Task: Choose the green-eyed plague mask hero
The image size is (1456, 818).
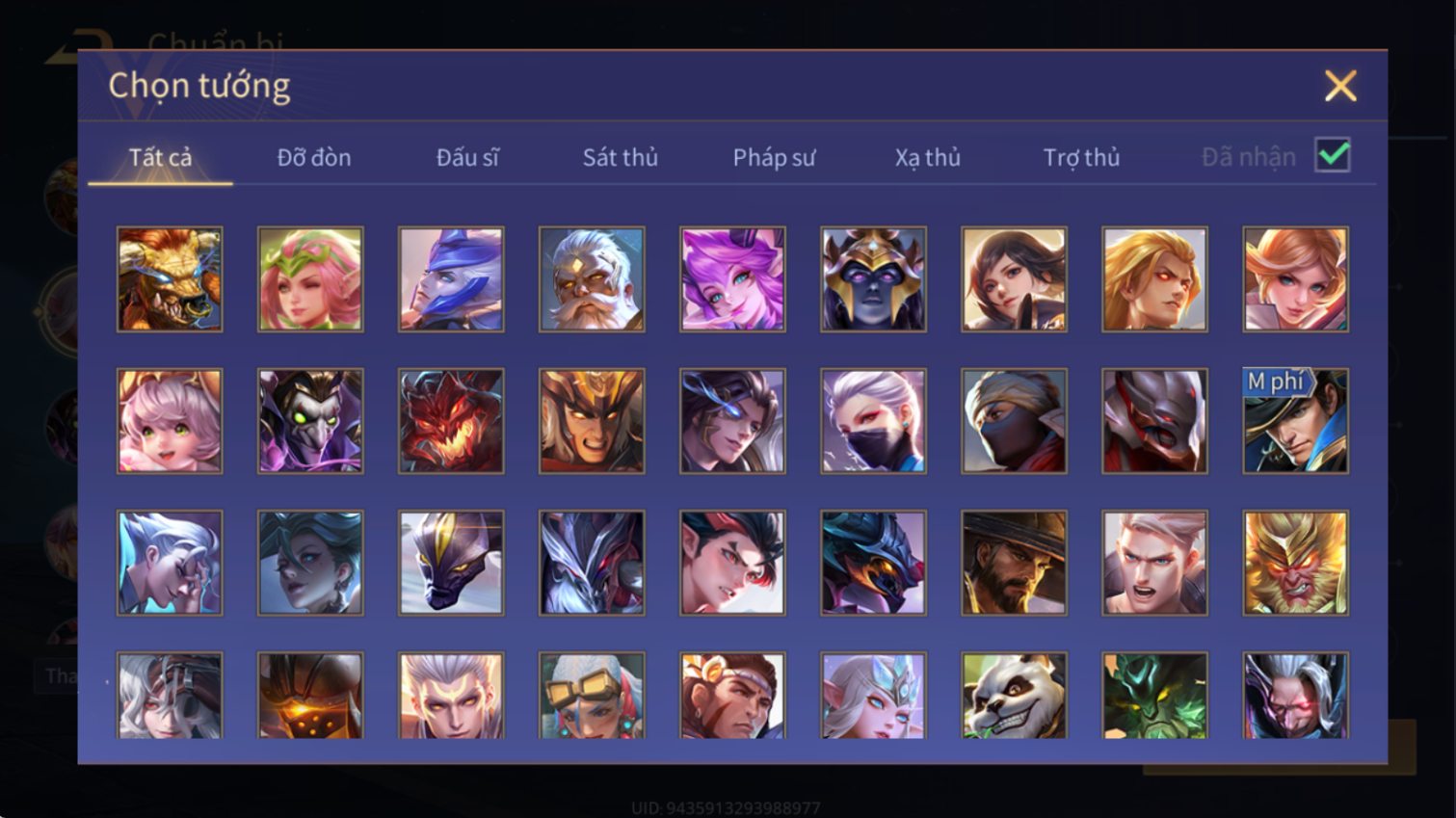Action: click(x=310, y=421)
